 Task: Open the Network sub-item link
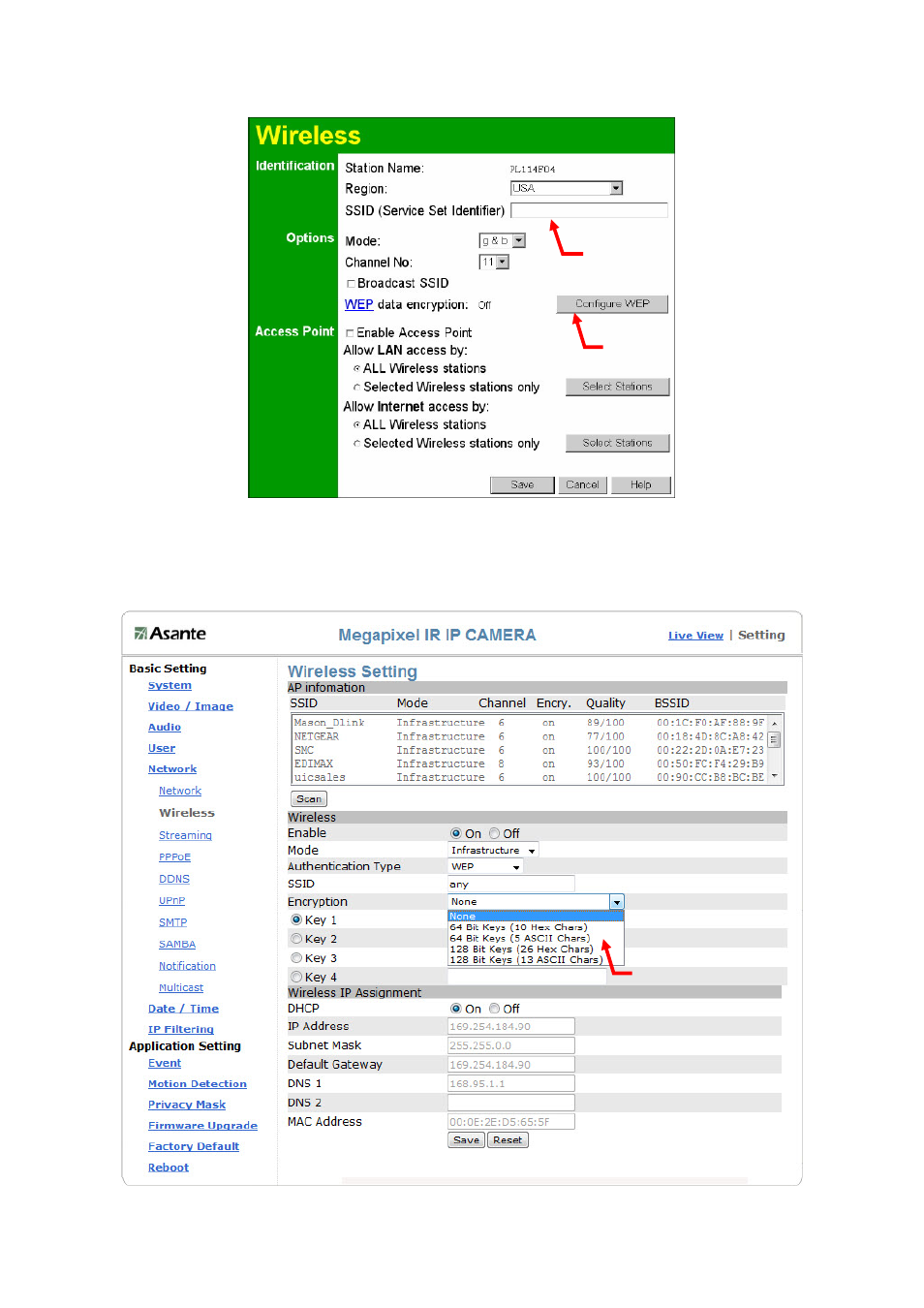(x=180, y=792)
